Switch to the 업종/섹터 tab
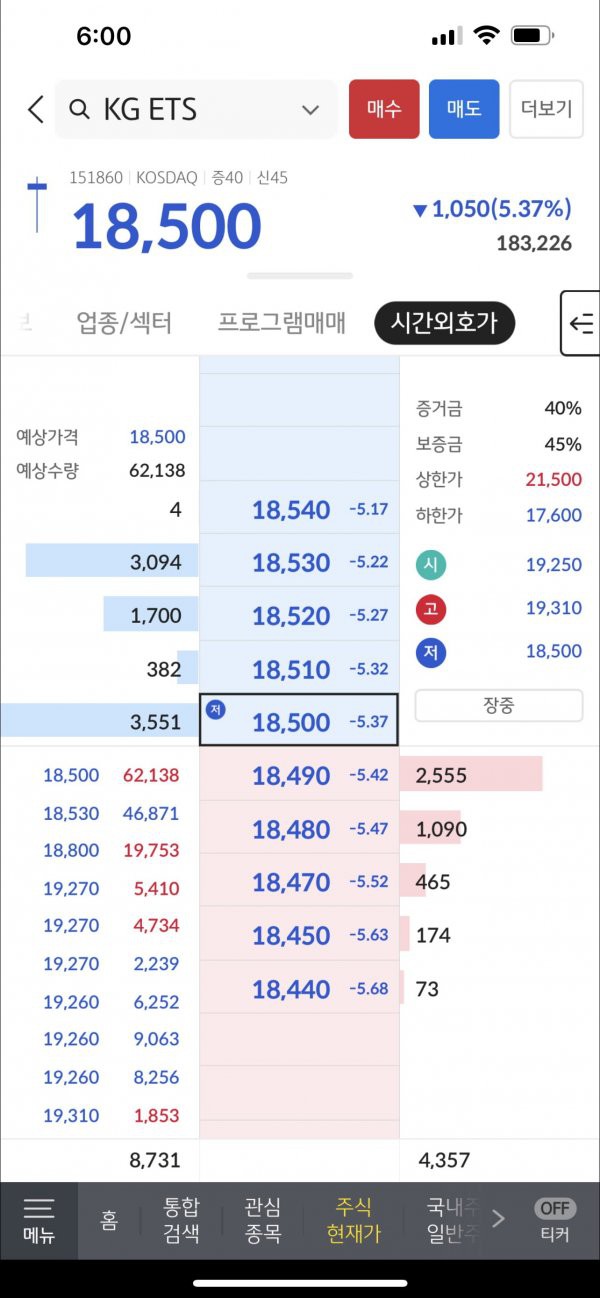The width and height of the screenshot is (600, 1298). coord(125,323)
